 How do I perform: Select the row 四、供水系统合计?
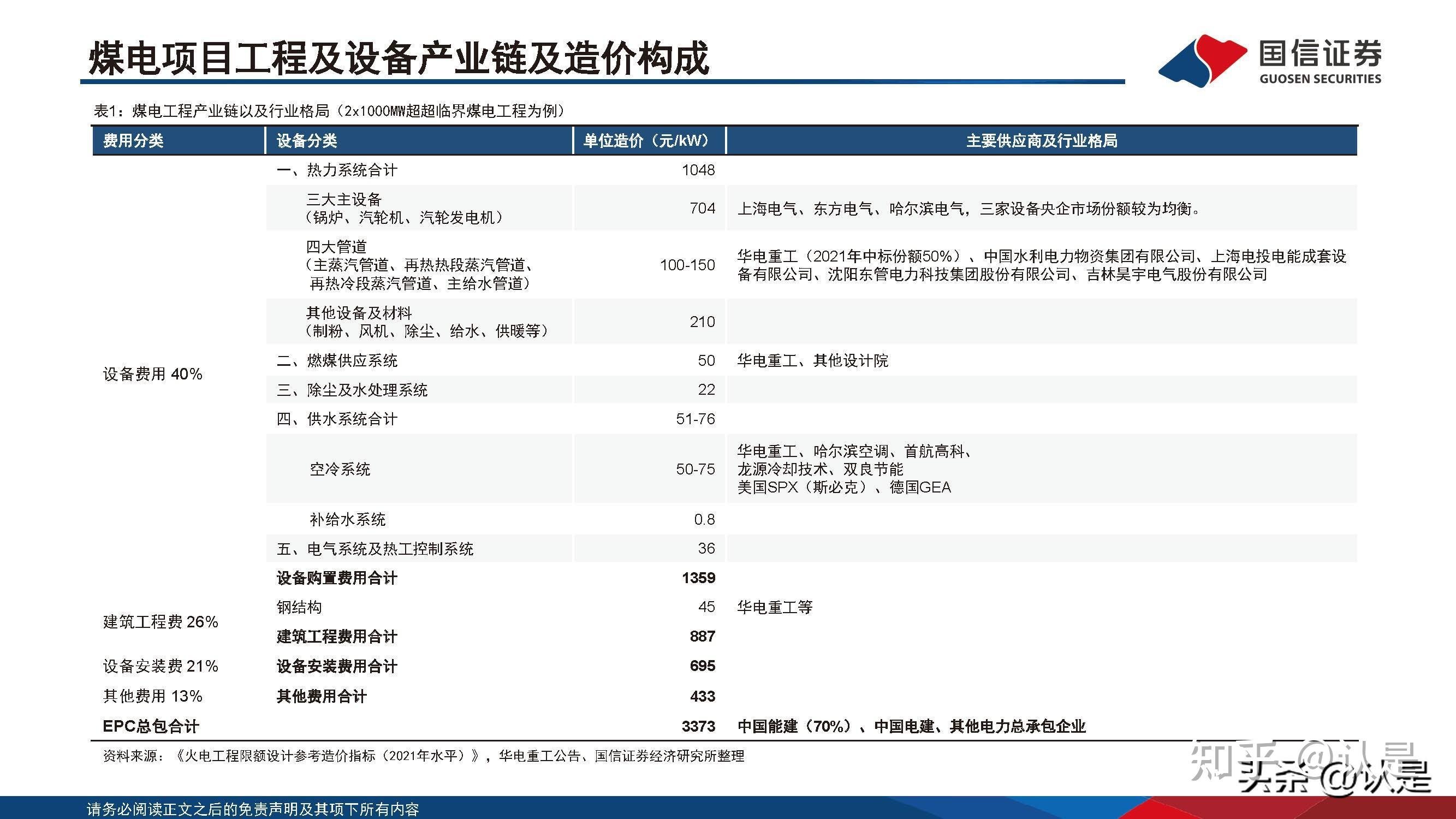(812, 419)
